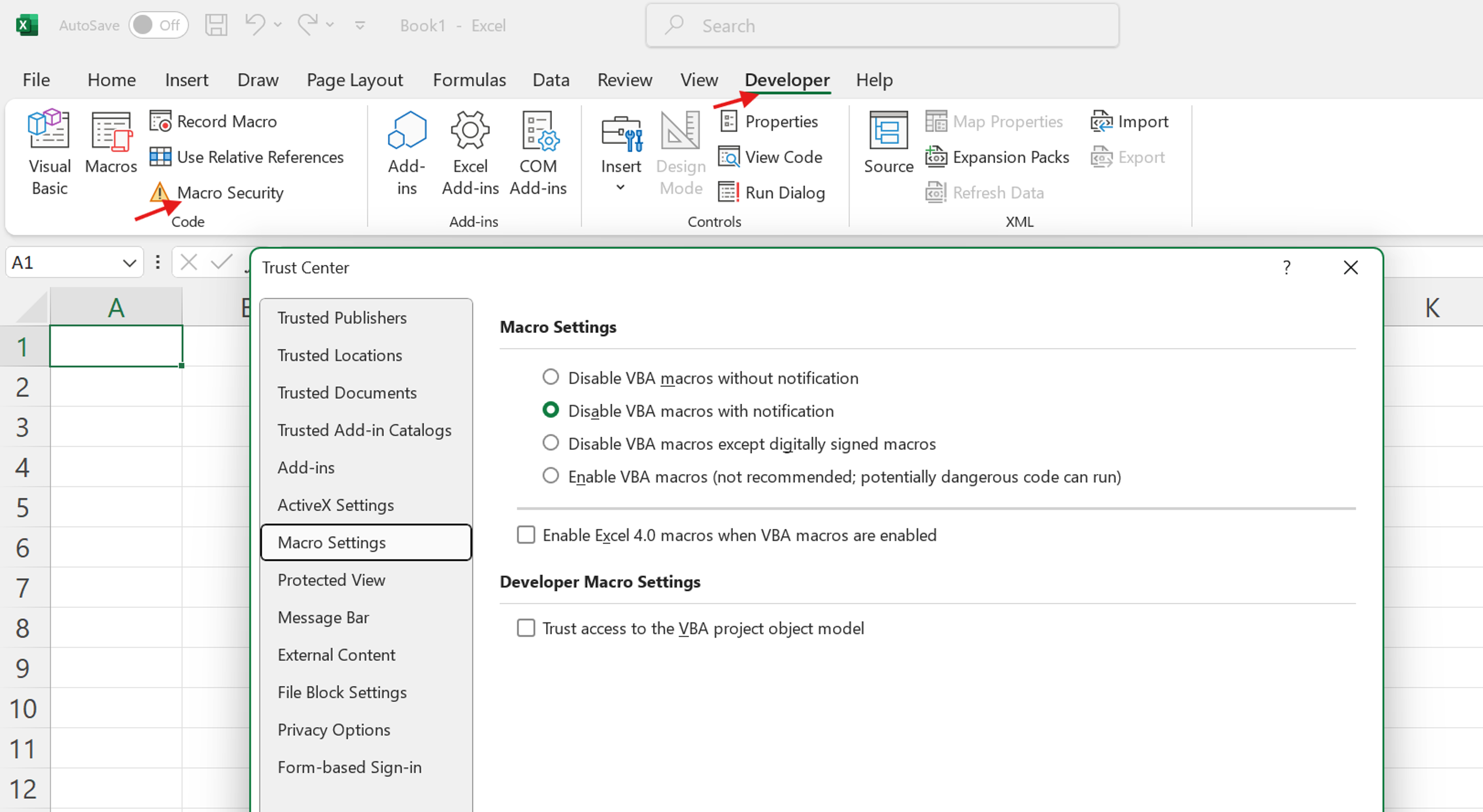This screenshot has width=1483, height=812.
Task: Select column A header
Action: click(x=117, y=308)
